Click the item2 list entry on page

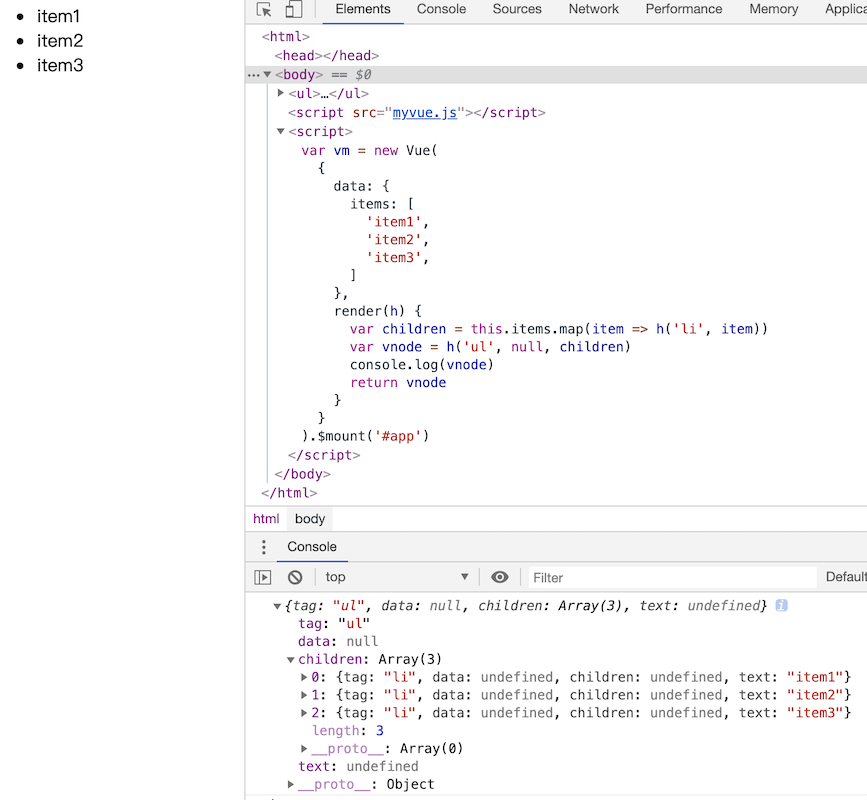60,41
